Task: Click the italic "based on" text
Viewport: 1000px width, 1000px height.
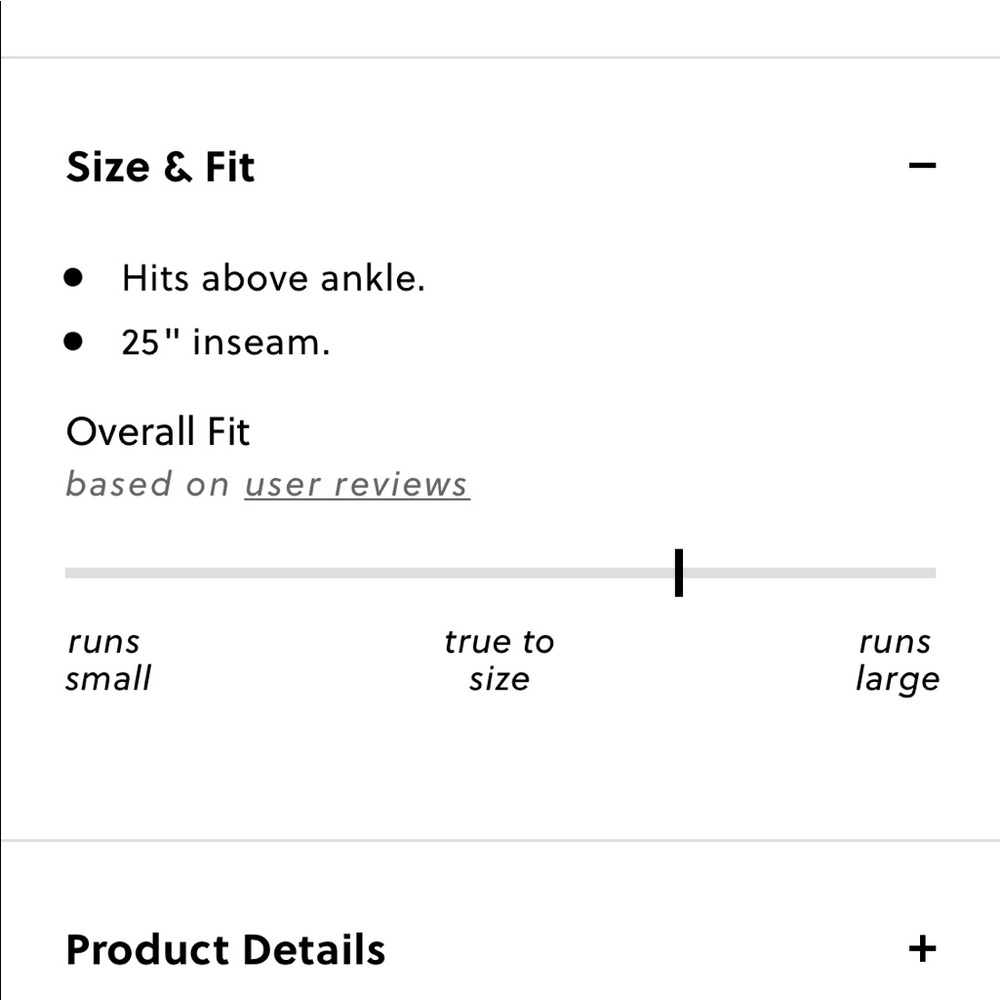Action: click(148, 485)
